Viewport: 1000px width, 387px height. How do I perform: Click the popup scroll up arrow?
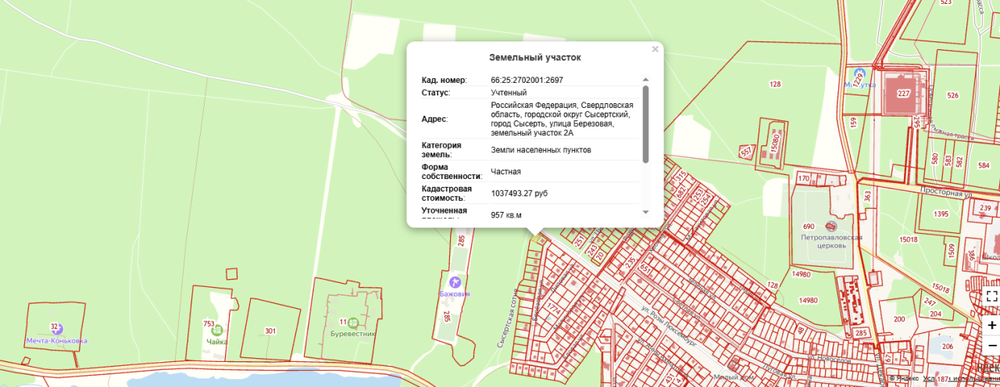click(645, 80)
